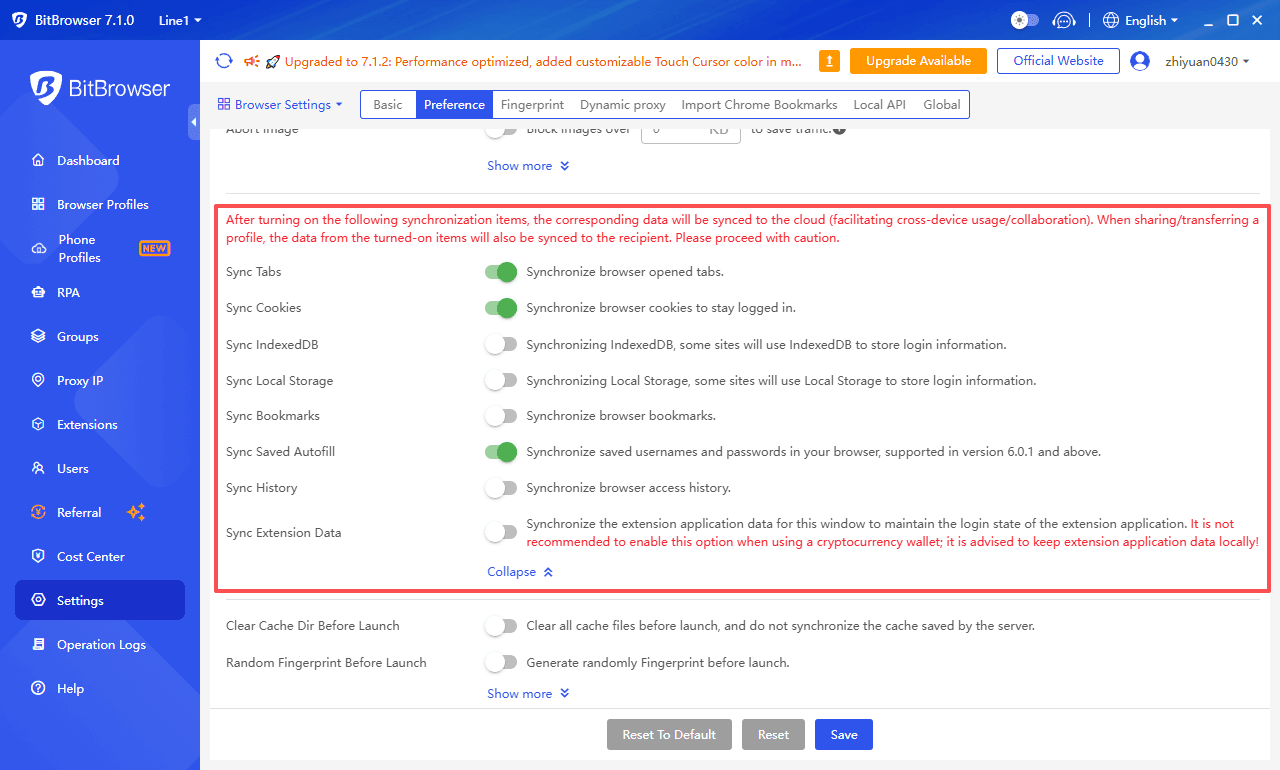The width and height of the screenshot is (1280, 770).
Task: Open the Extensions section
Action: pyautogui.click(x=86, y=424)
